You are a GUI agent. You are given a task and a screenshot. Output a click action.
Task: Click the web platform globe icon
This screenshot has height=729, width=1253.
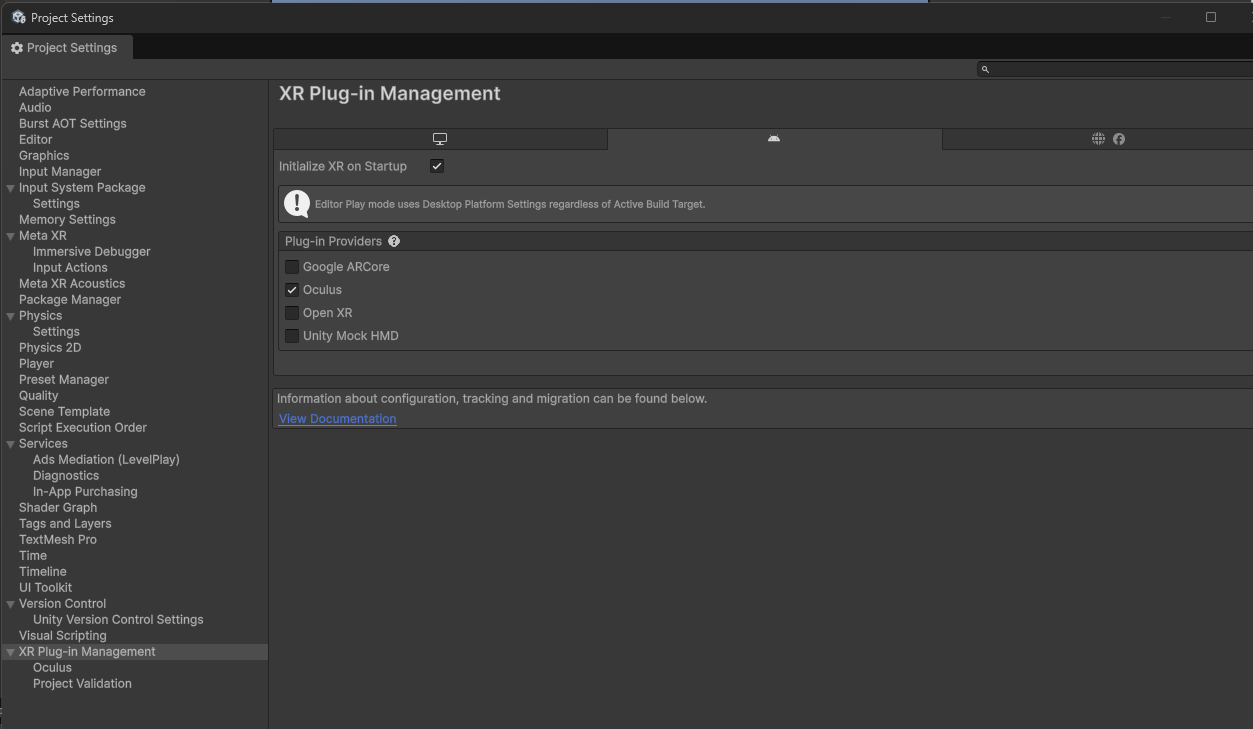[1098, 139]
